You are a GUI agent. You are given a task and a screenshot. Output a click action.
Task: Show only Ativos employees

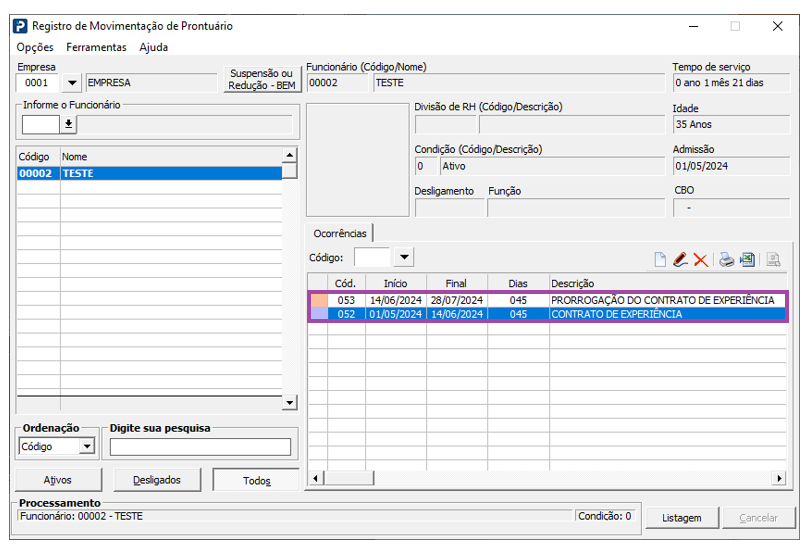[x=58, y=480]
